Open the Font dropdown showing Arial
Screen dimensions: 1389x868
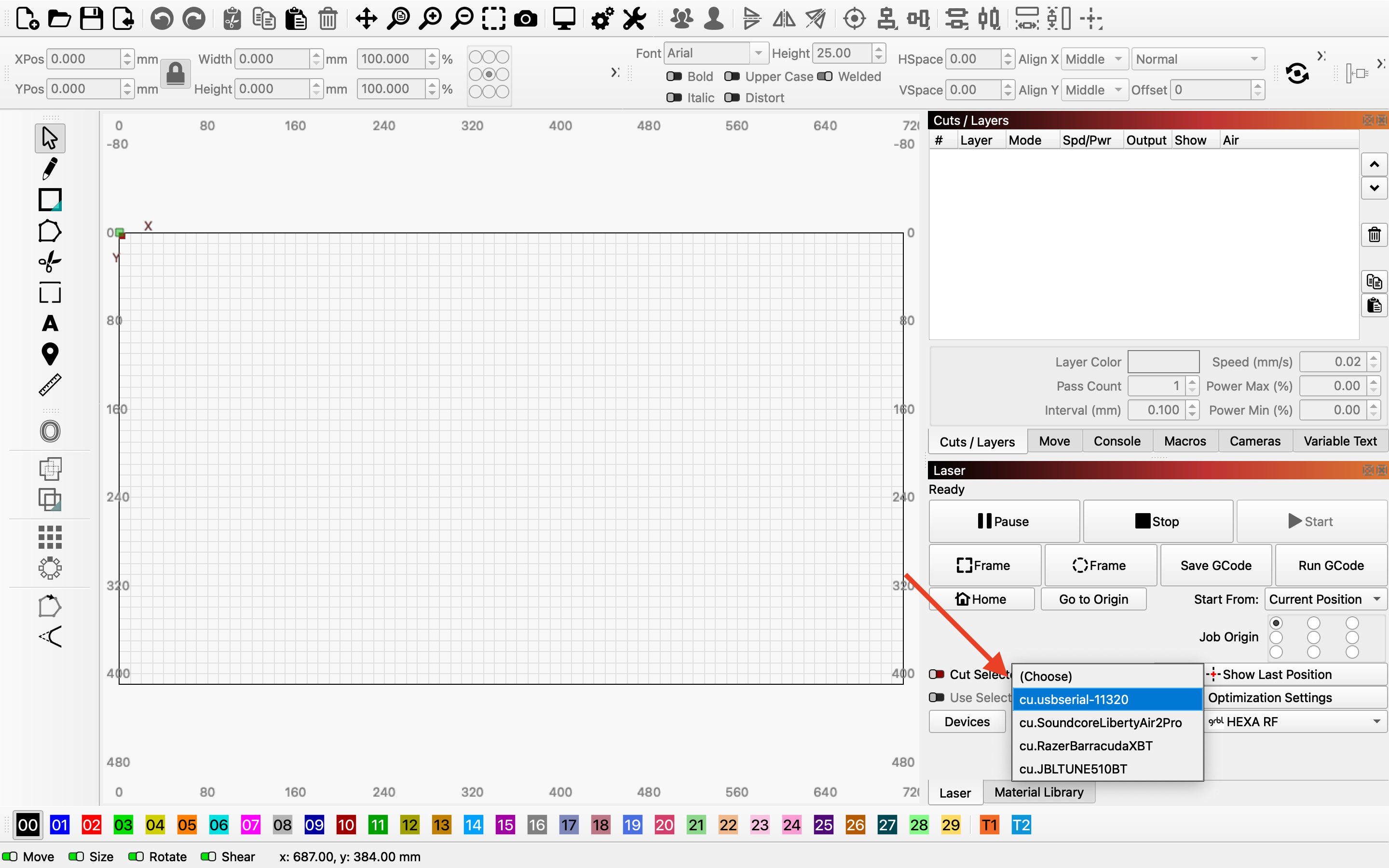[715, 54]
